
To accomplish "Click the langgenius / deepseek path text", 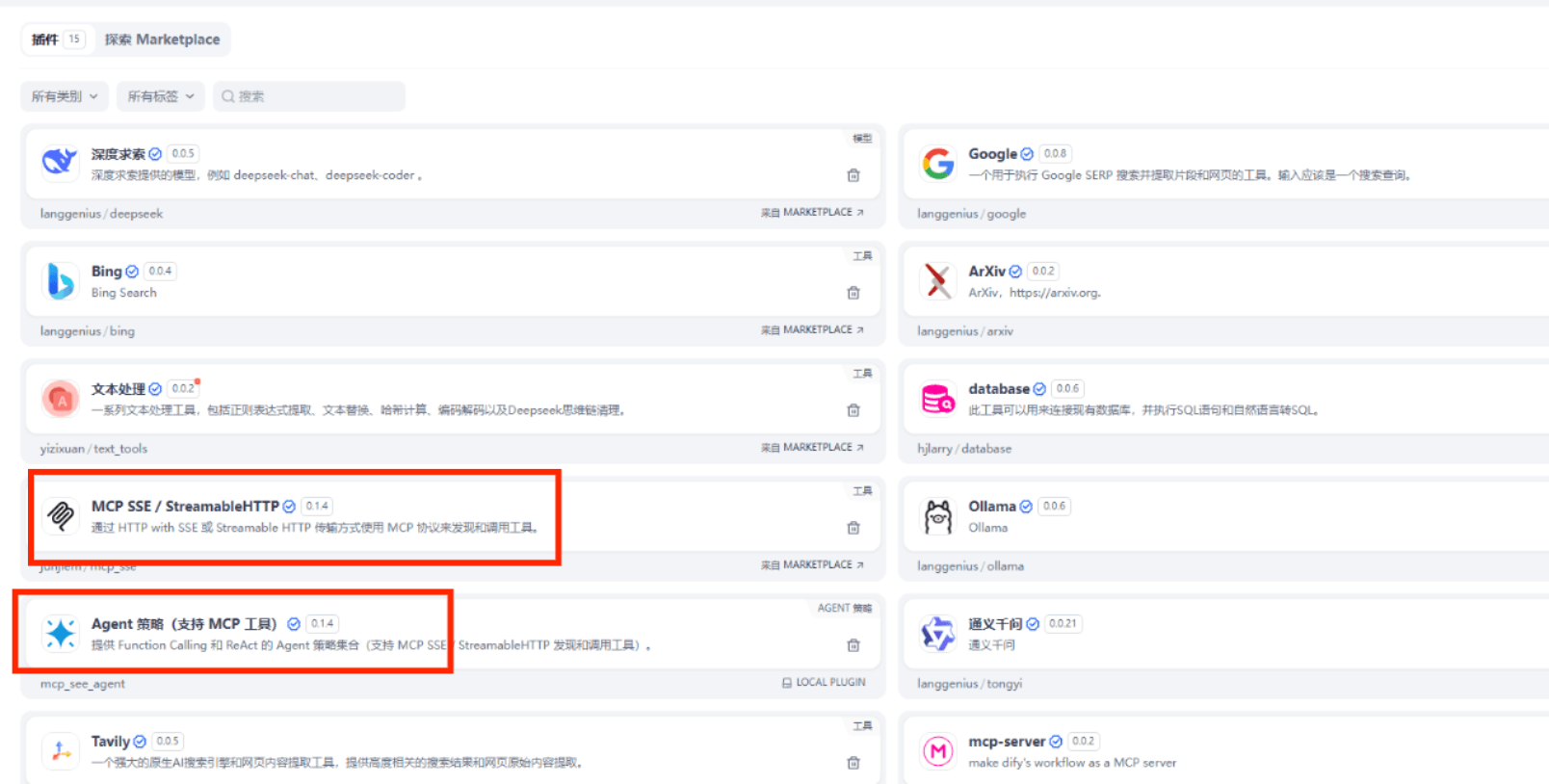I will click(x=101, y=214).
